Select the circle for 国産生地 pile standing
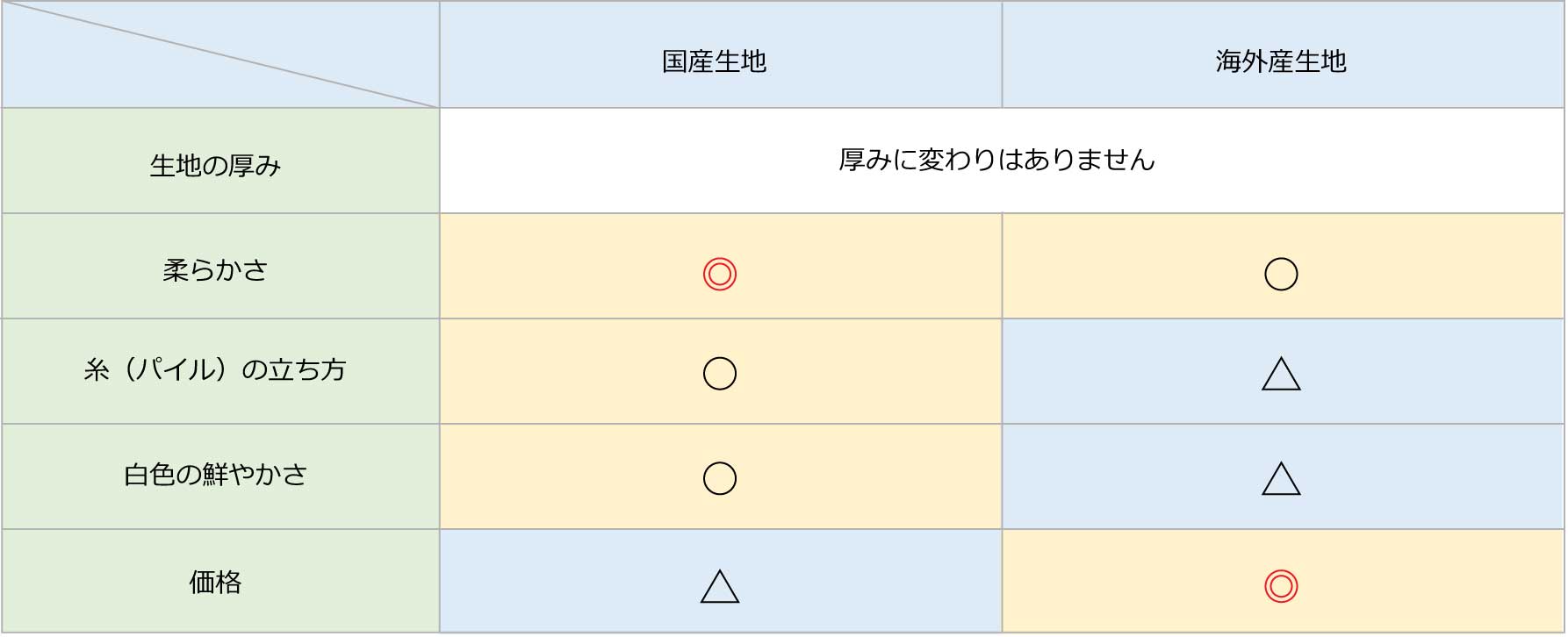The height and width of the screenshot is (637, 1568). tap(719, 374)
